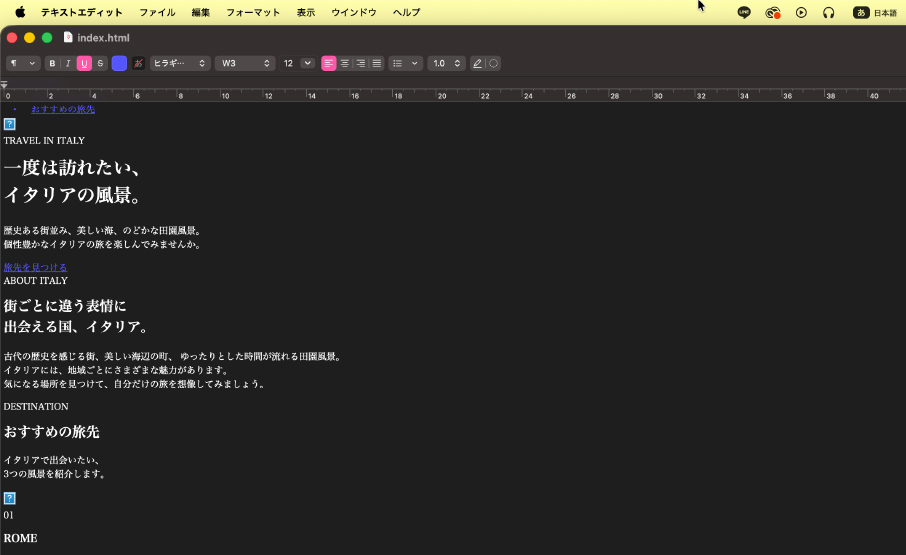The width and height of the screenshot is (906, 555).
Task: Click the missing image placeholder above 01
Action: pyautogui.click(x=9, y=498)
